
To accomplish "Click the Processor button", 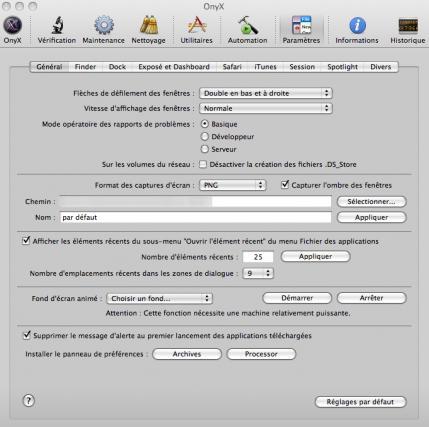I will coord(261,354).
